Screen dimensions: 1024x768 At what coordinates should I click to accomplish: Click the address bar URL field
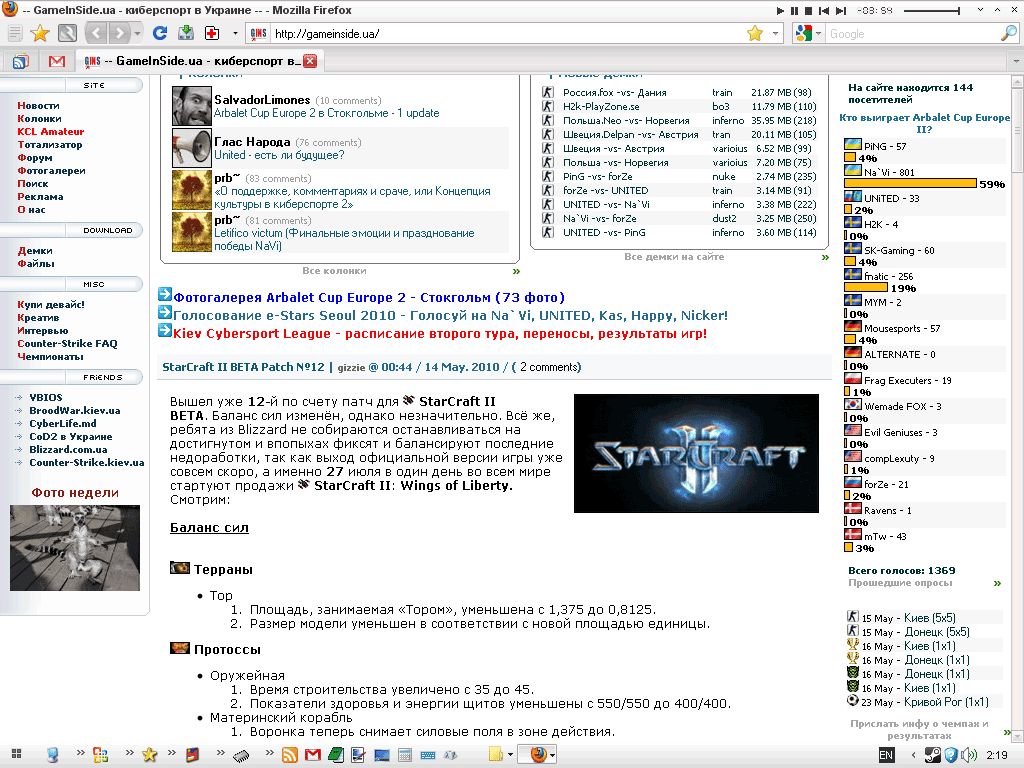(x=506, y=33)
